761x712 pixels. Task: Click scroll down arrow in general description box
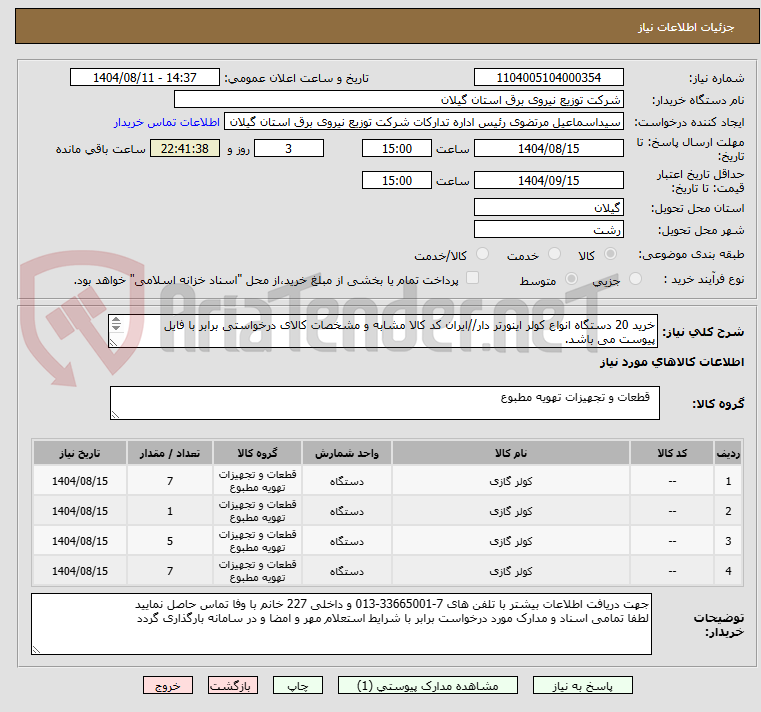116,330
